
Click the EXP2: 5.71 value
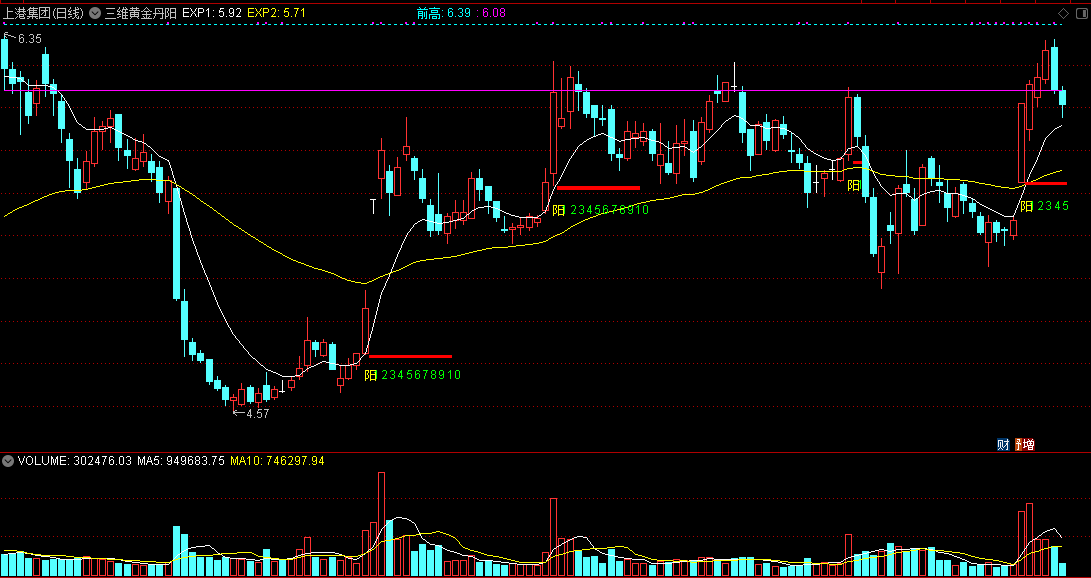[x=276, y=13]
